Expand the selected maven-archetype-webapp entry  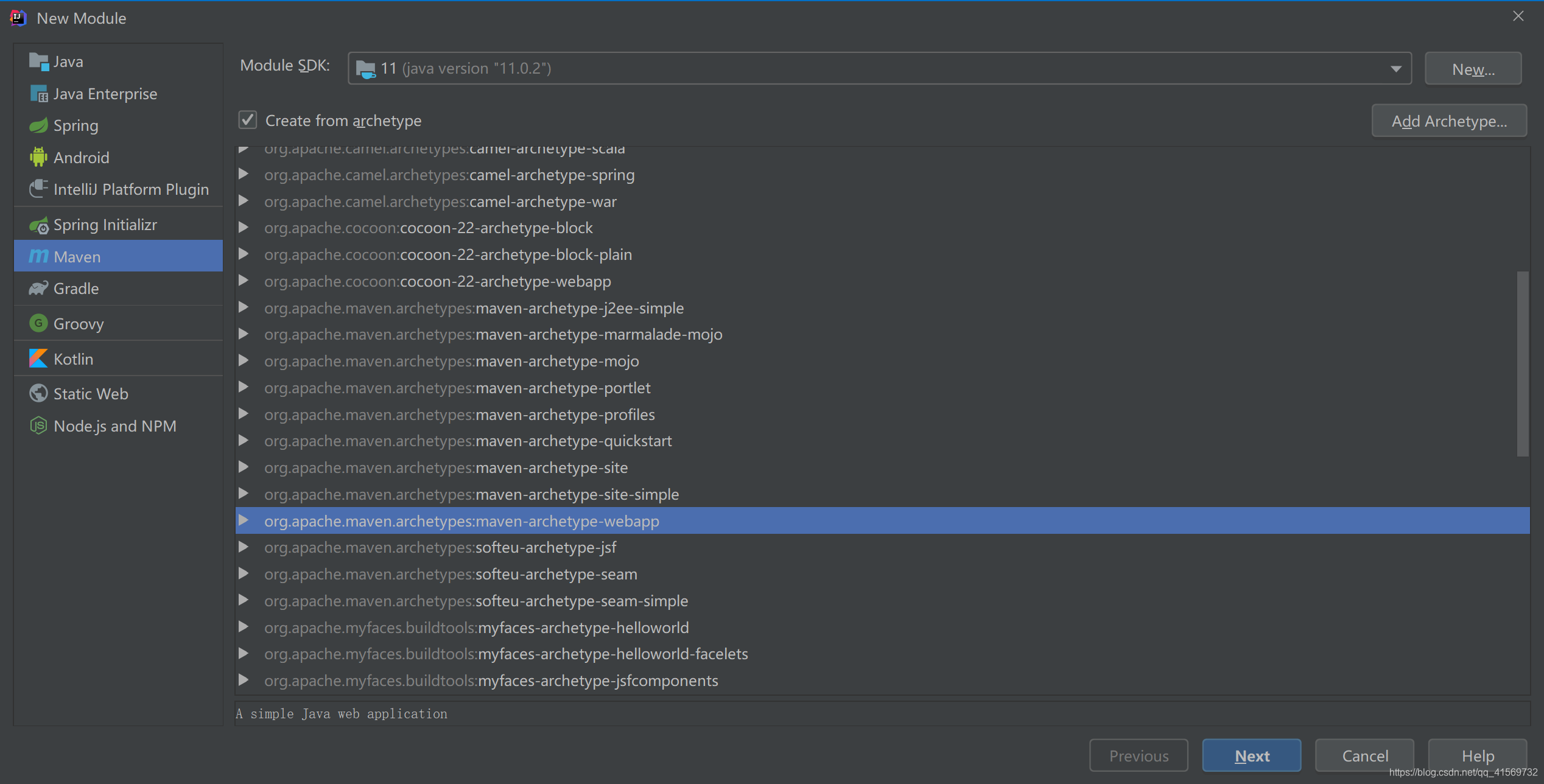[244, 520]
